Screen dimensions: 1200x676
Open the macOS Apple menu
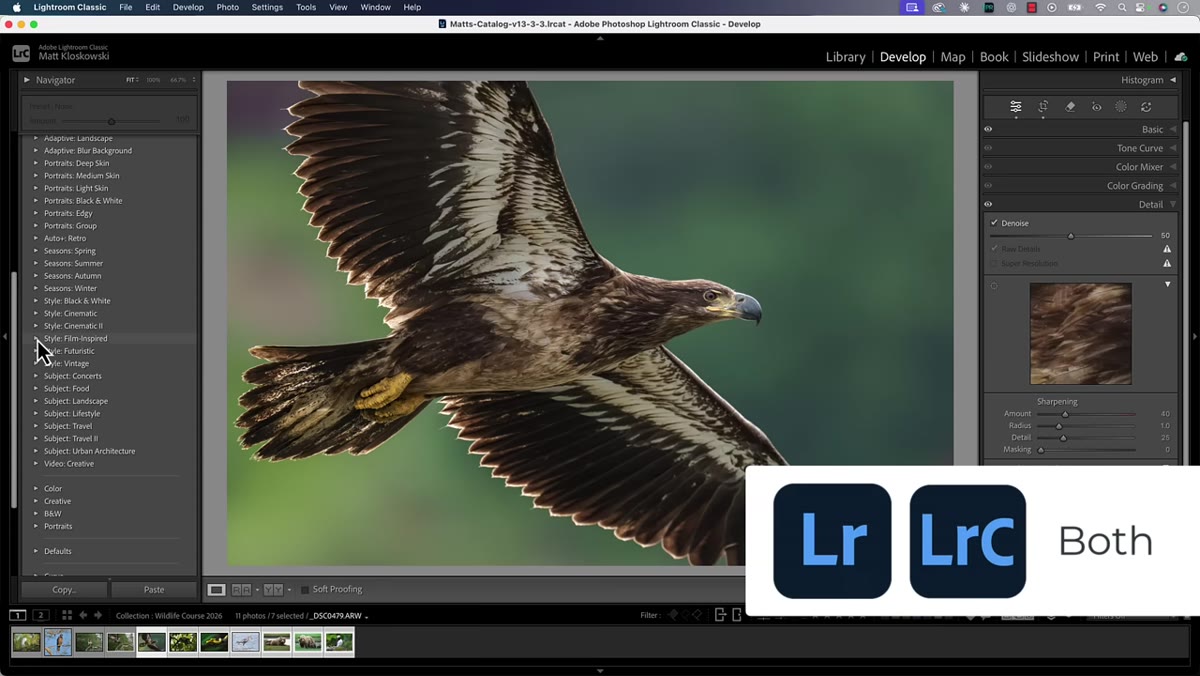[16, 7]
